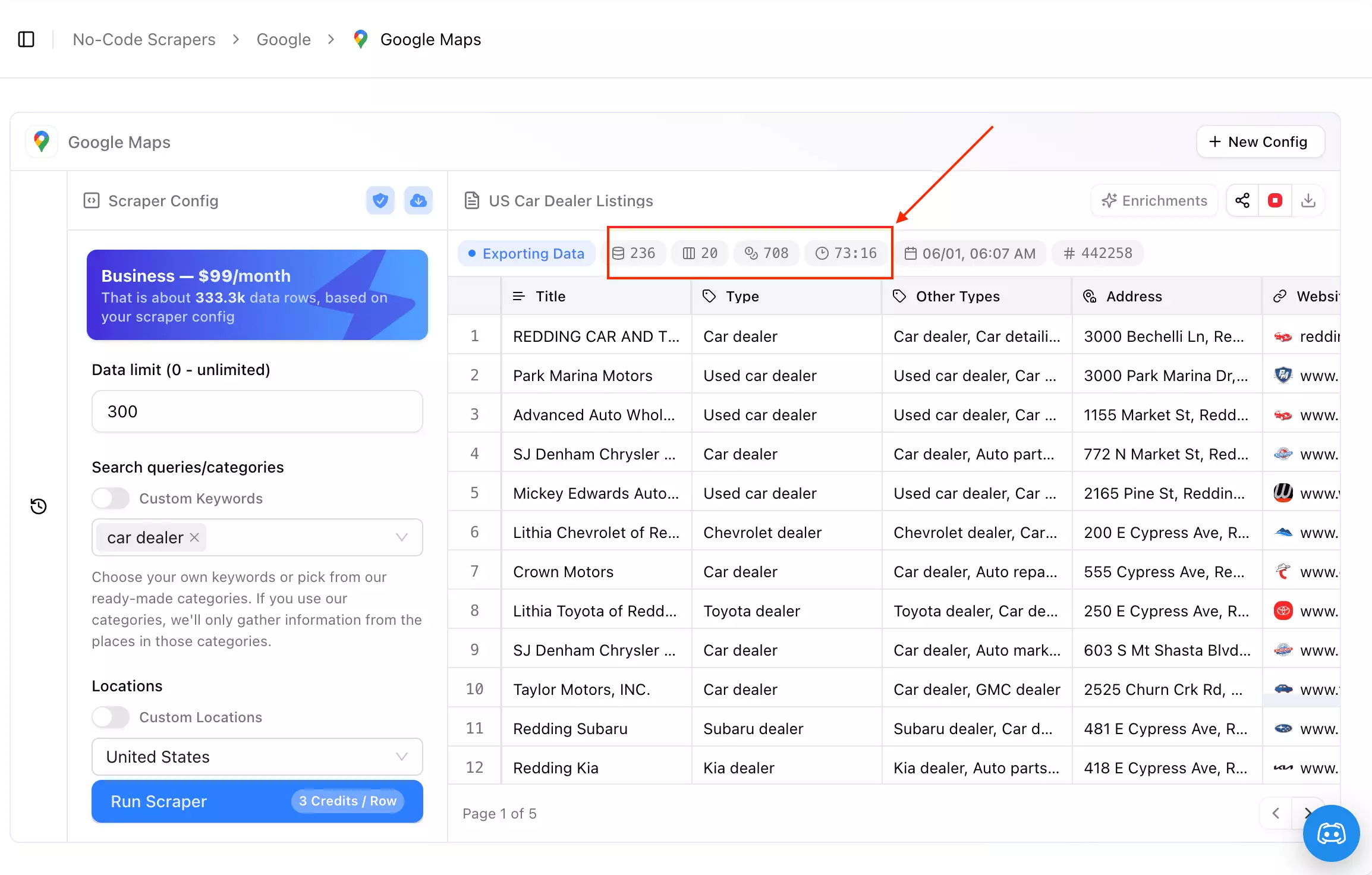
Task: Click the Other Types column header
Action: [977, 296]
